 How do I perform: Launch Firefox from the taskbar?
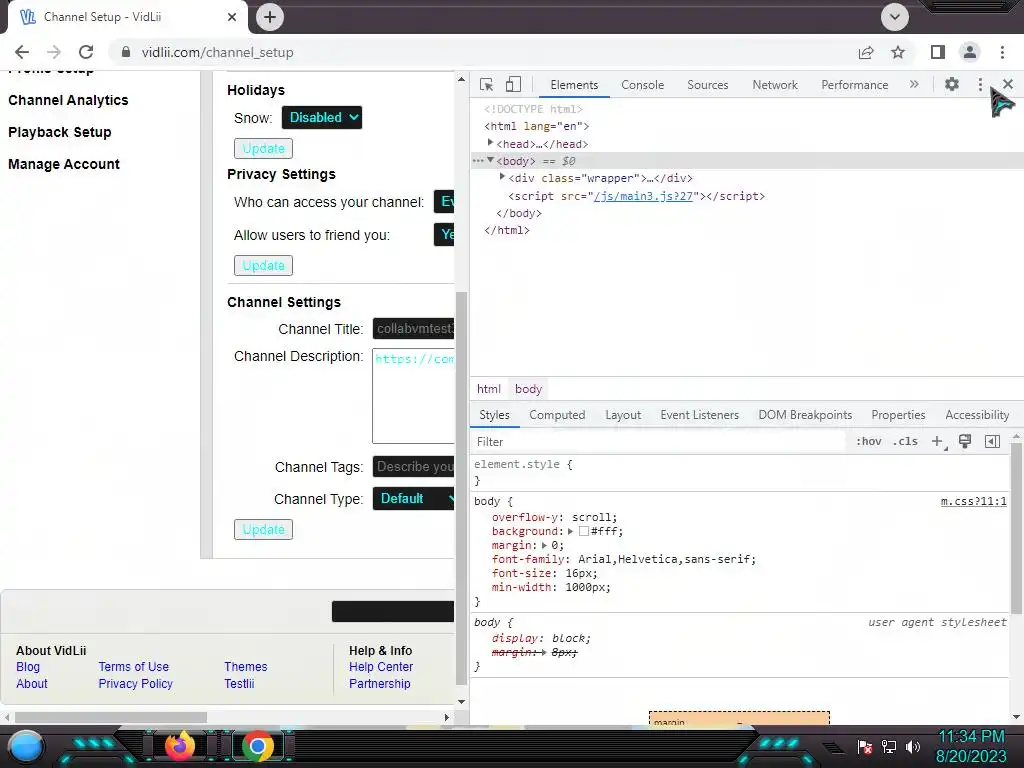point(180,746)
